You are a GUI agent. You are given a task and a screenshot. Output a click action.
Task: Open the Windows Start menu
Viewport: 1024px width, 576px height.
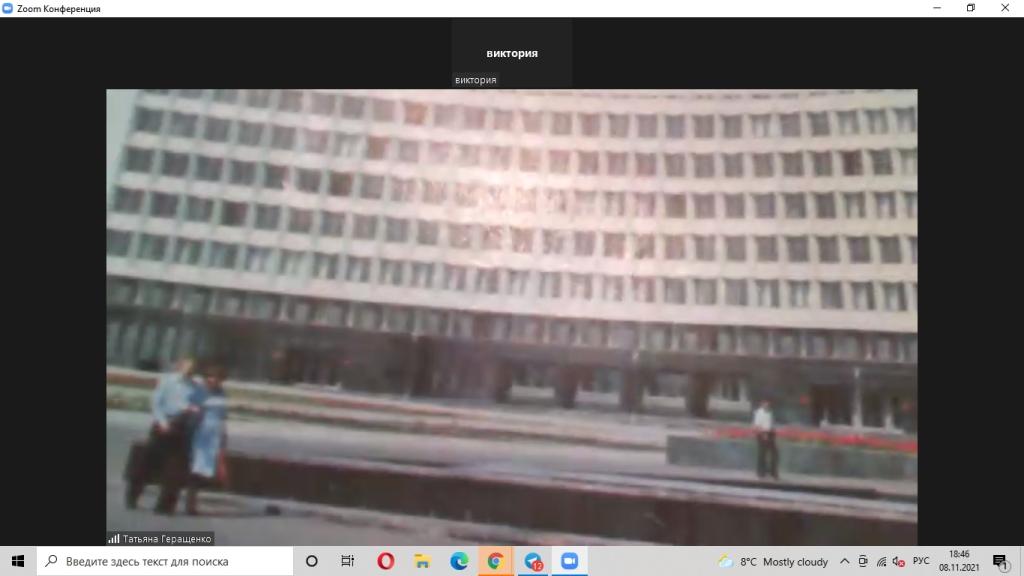[x=18, y=561]
